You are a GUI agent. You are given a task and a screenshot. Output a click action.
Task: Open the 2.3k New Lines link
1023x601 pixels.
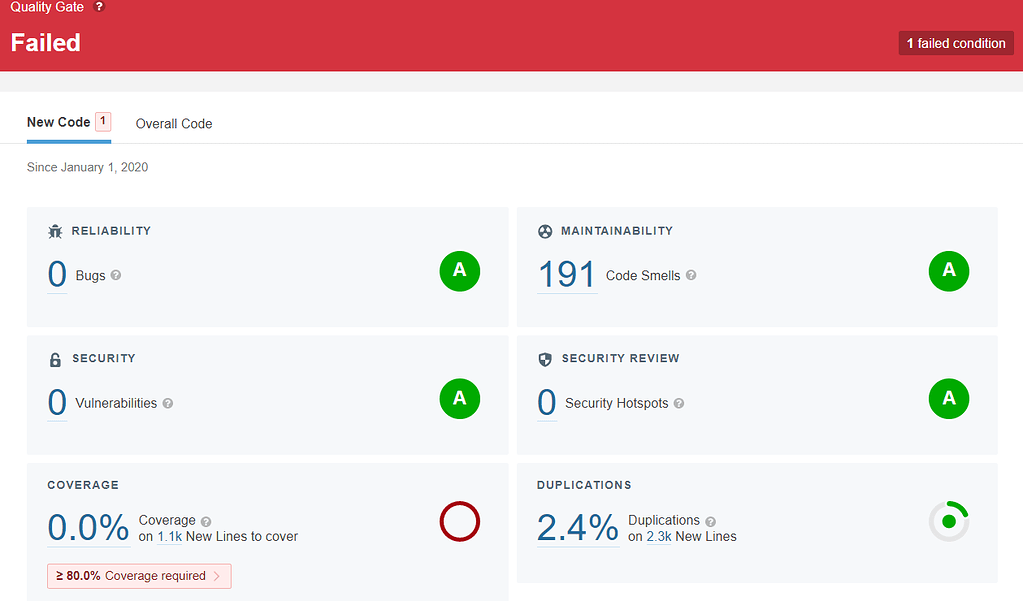[659, 536]
